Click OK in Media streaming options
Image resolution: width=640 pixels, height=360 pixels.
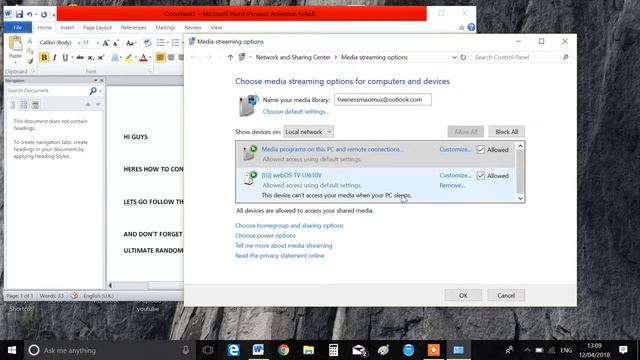pos(463,296)
